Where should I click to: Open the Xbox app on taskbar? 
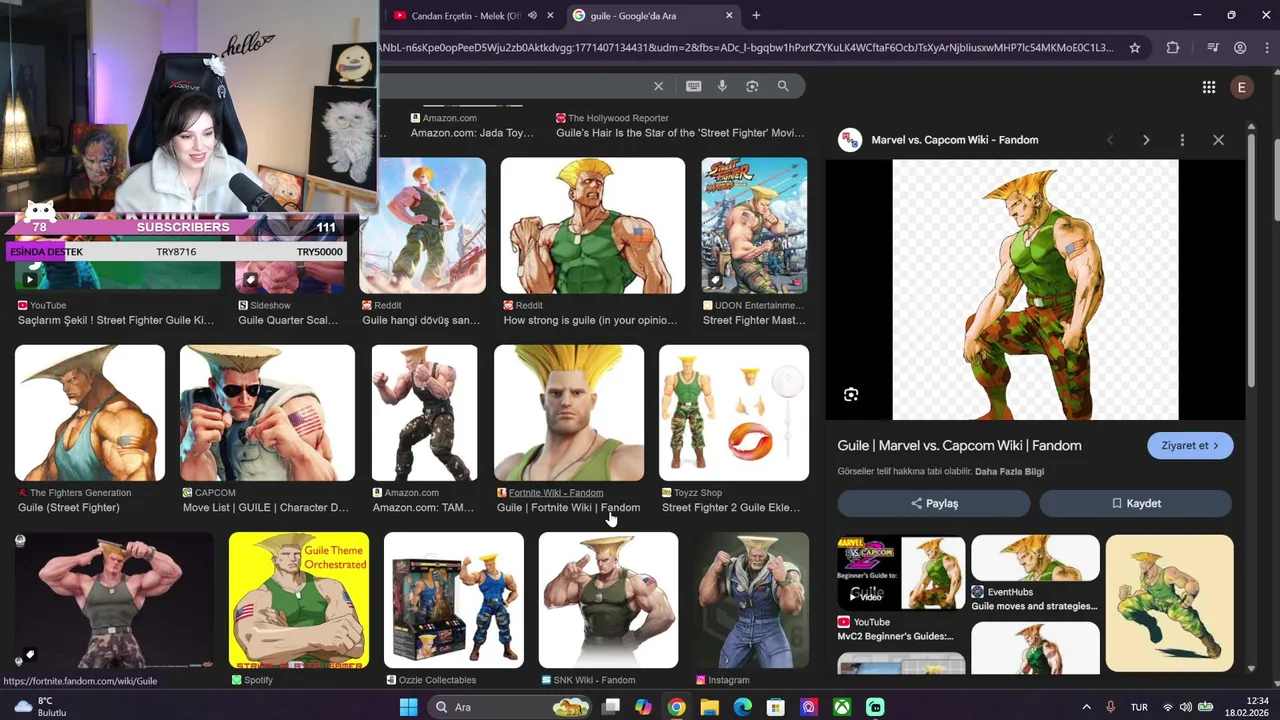(842, 707)
